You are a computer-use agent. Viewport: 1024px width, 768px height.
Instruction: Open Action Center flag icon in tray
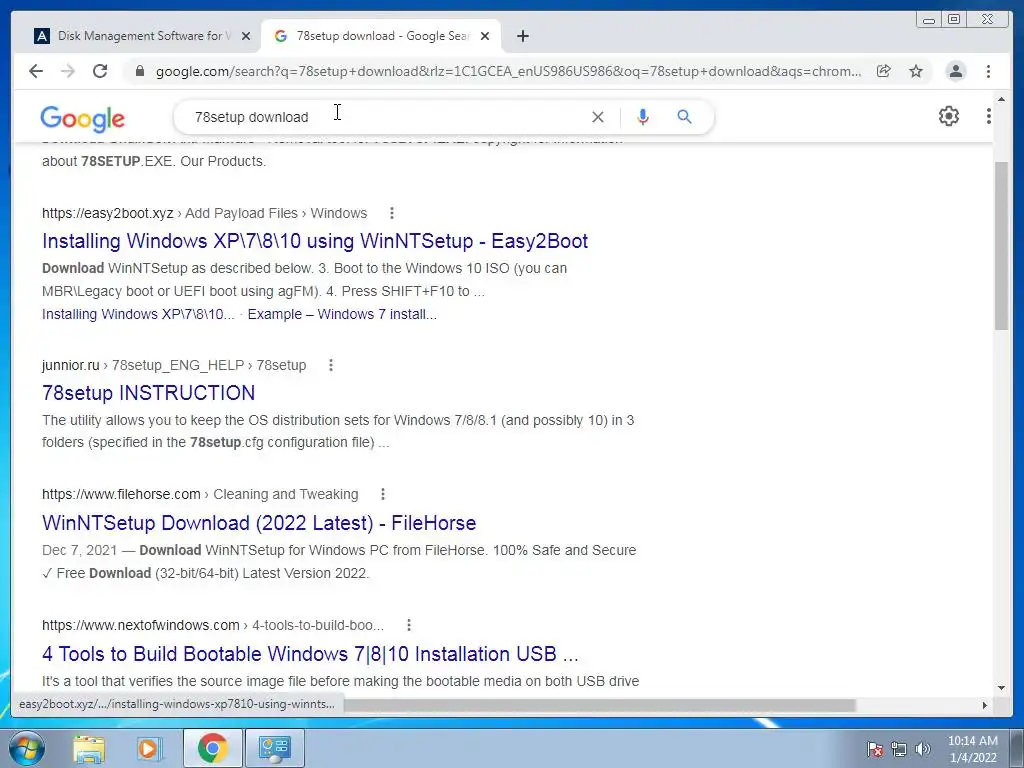(875, 749)
